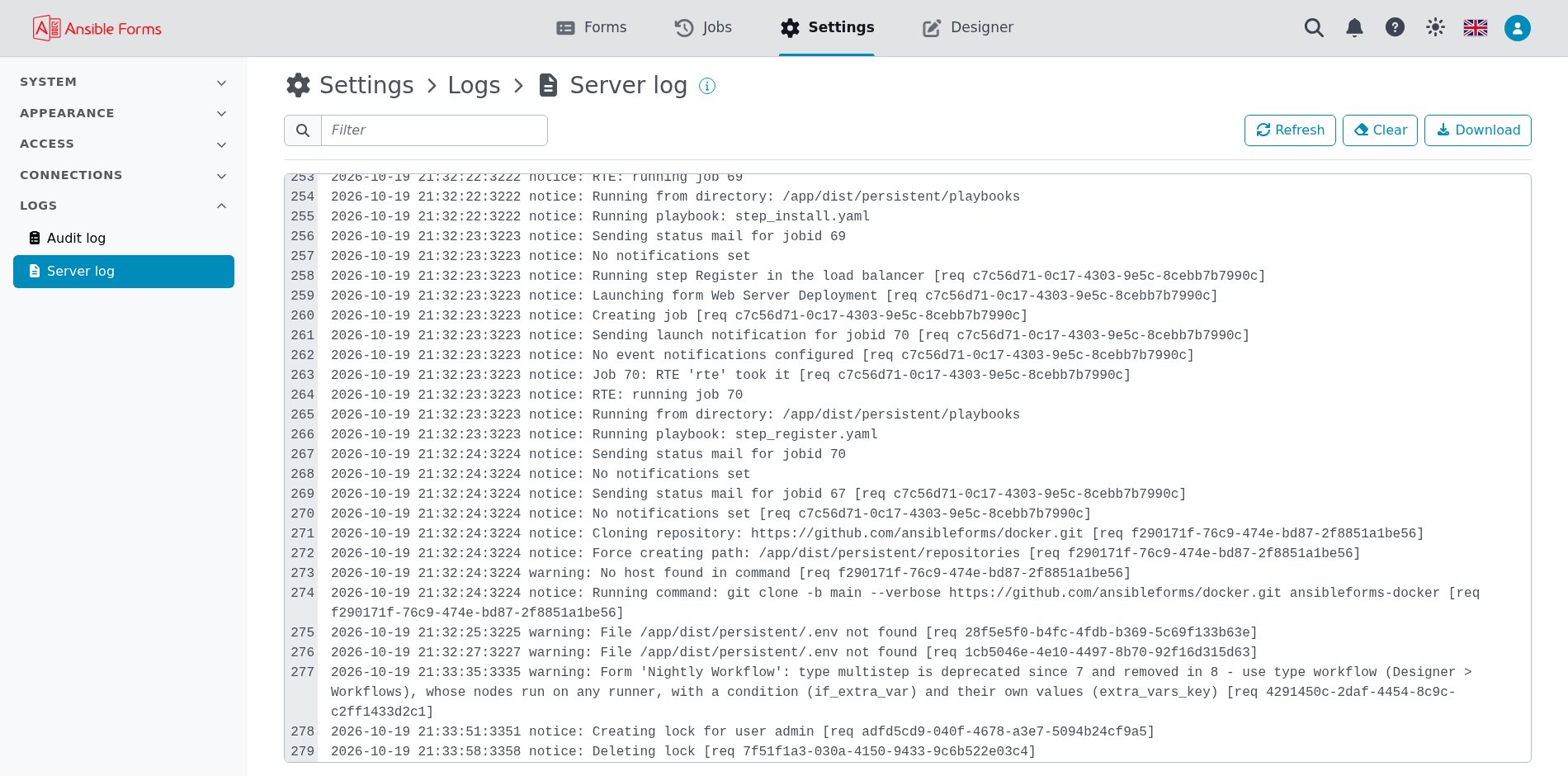Click log line 269 'status mail for jobid 67'

(758, 494)
